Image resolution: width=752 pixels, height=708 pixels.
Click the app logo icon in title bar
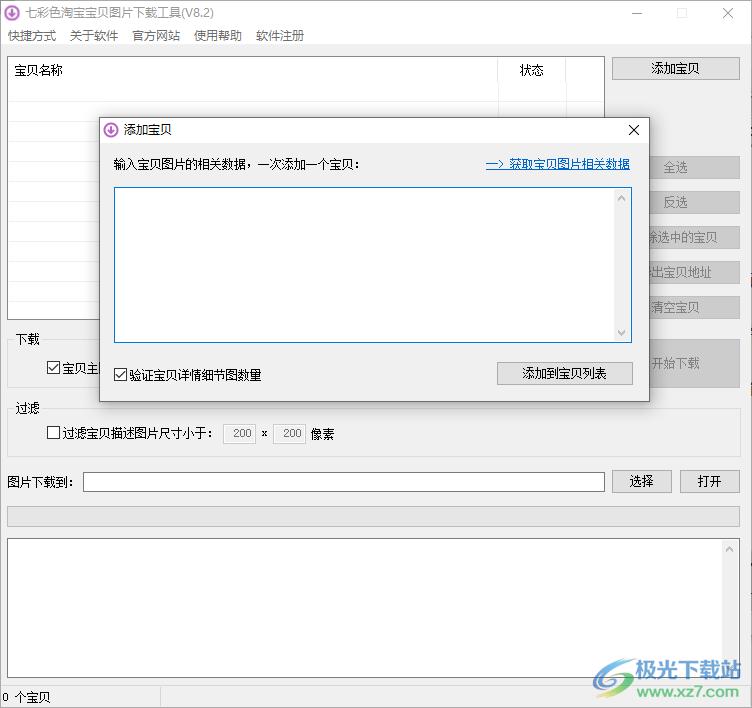pos(12,13)
